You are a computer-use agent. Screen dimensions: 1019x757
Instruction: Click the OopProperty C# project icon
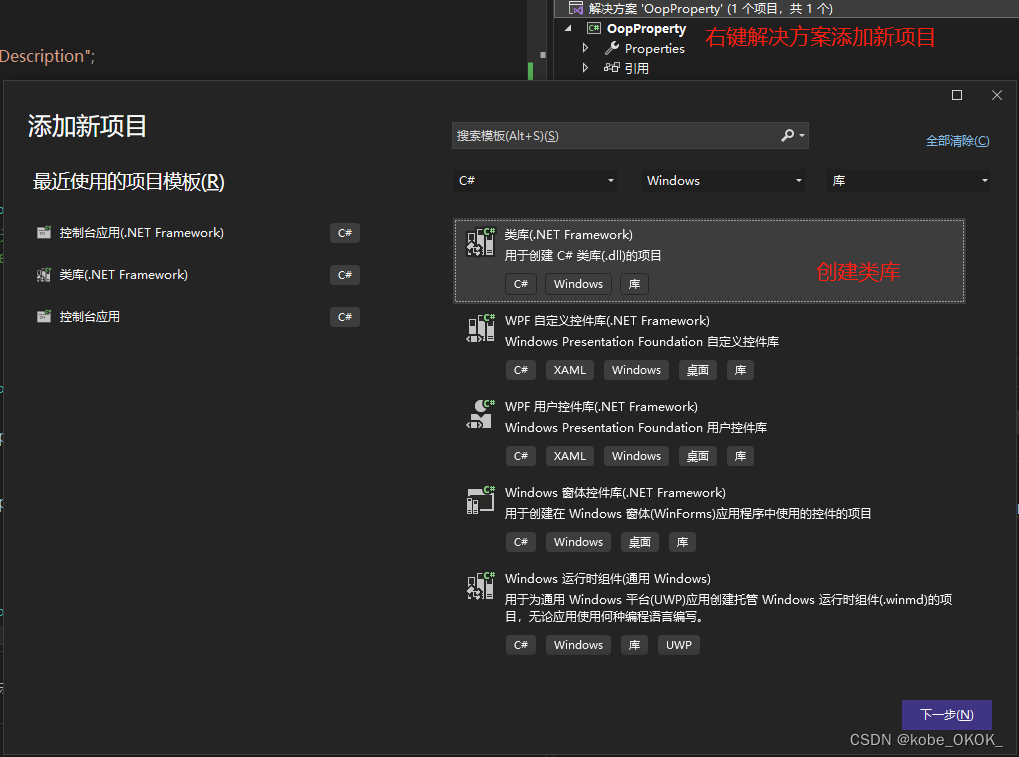(x=593, y=28)
